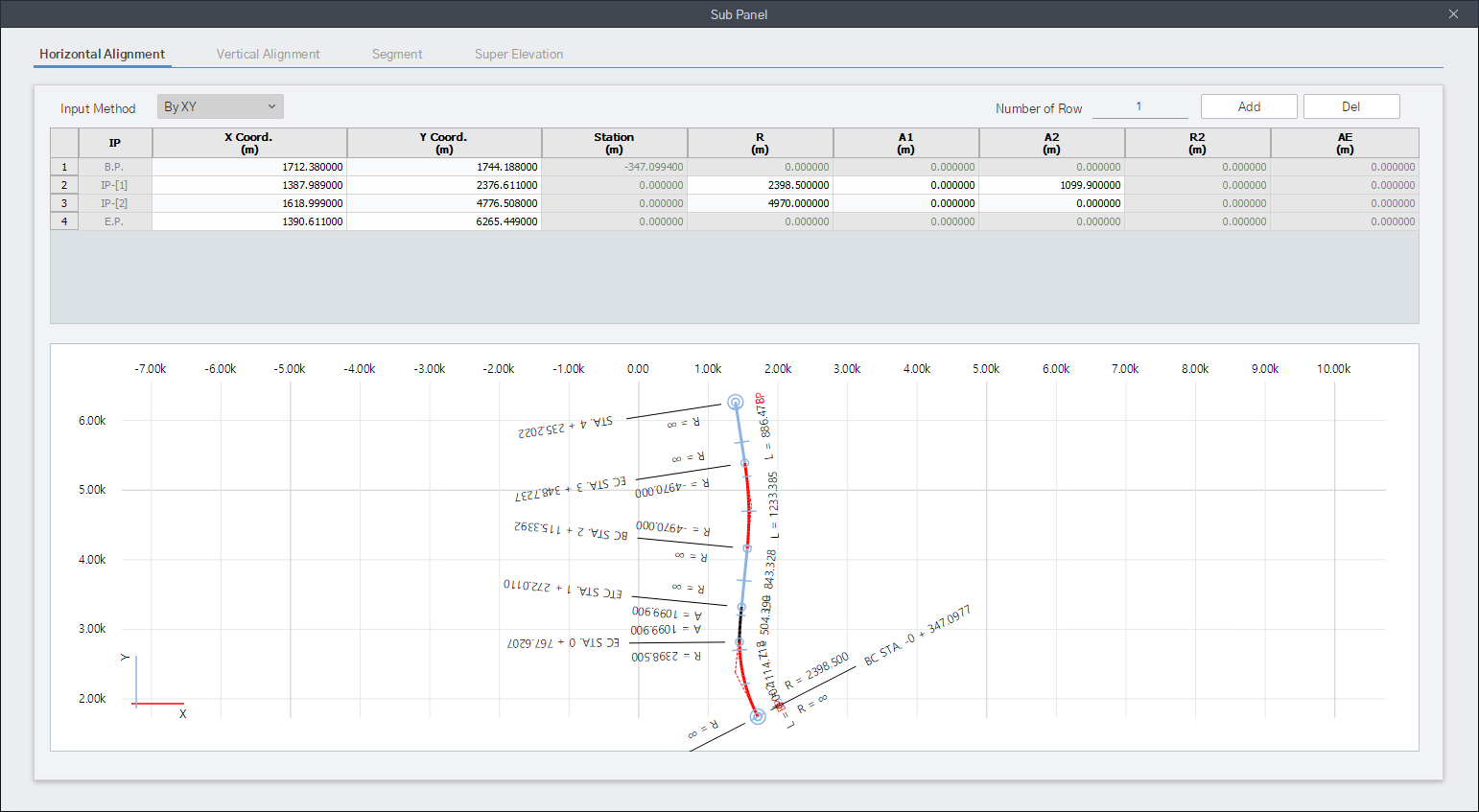Click Y Coord. value 1744.188000

pos(444,167)
